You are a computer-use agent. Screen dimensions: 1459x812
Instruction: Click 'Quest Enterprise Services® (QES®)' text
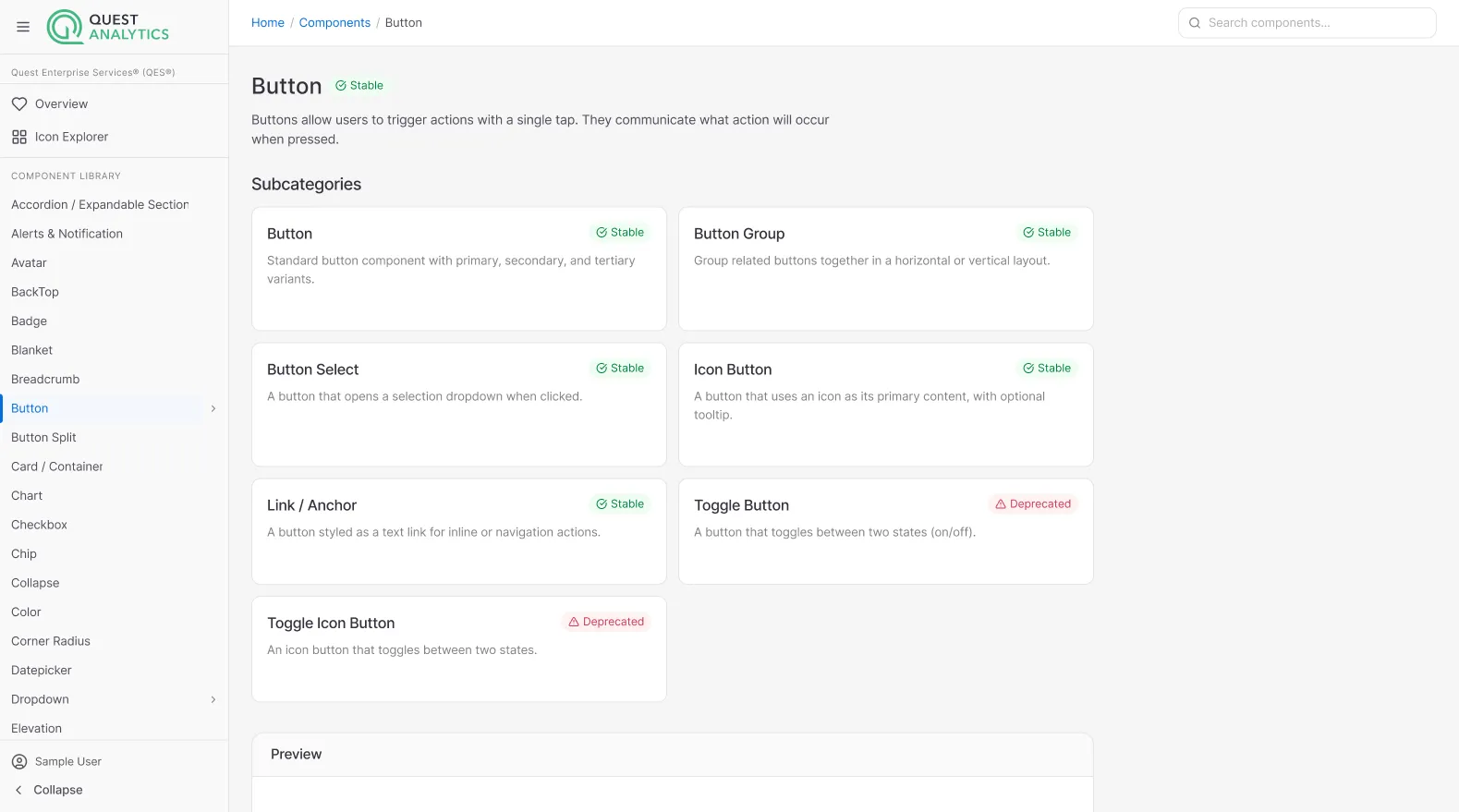[x=93, y=72]
